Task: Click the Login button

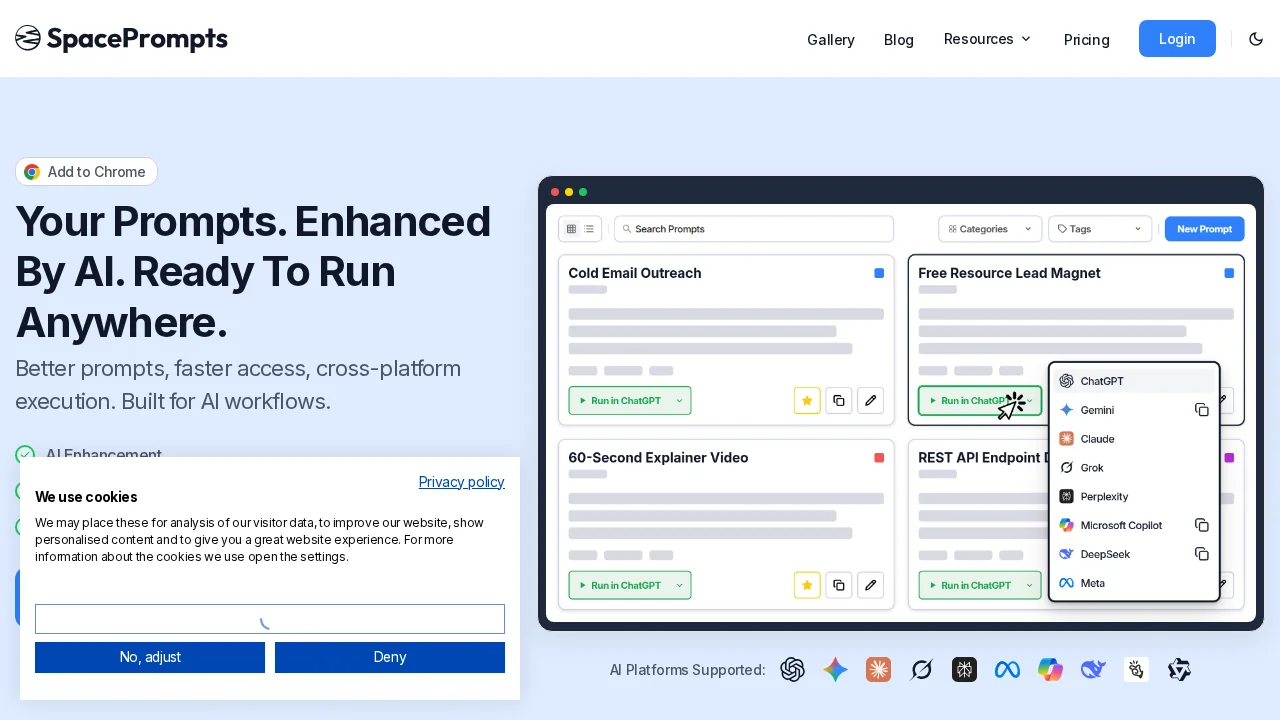Action: click(x=1177, y=39)
